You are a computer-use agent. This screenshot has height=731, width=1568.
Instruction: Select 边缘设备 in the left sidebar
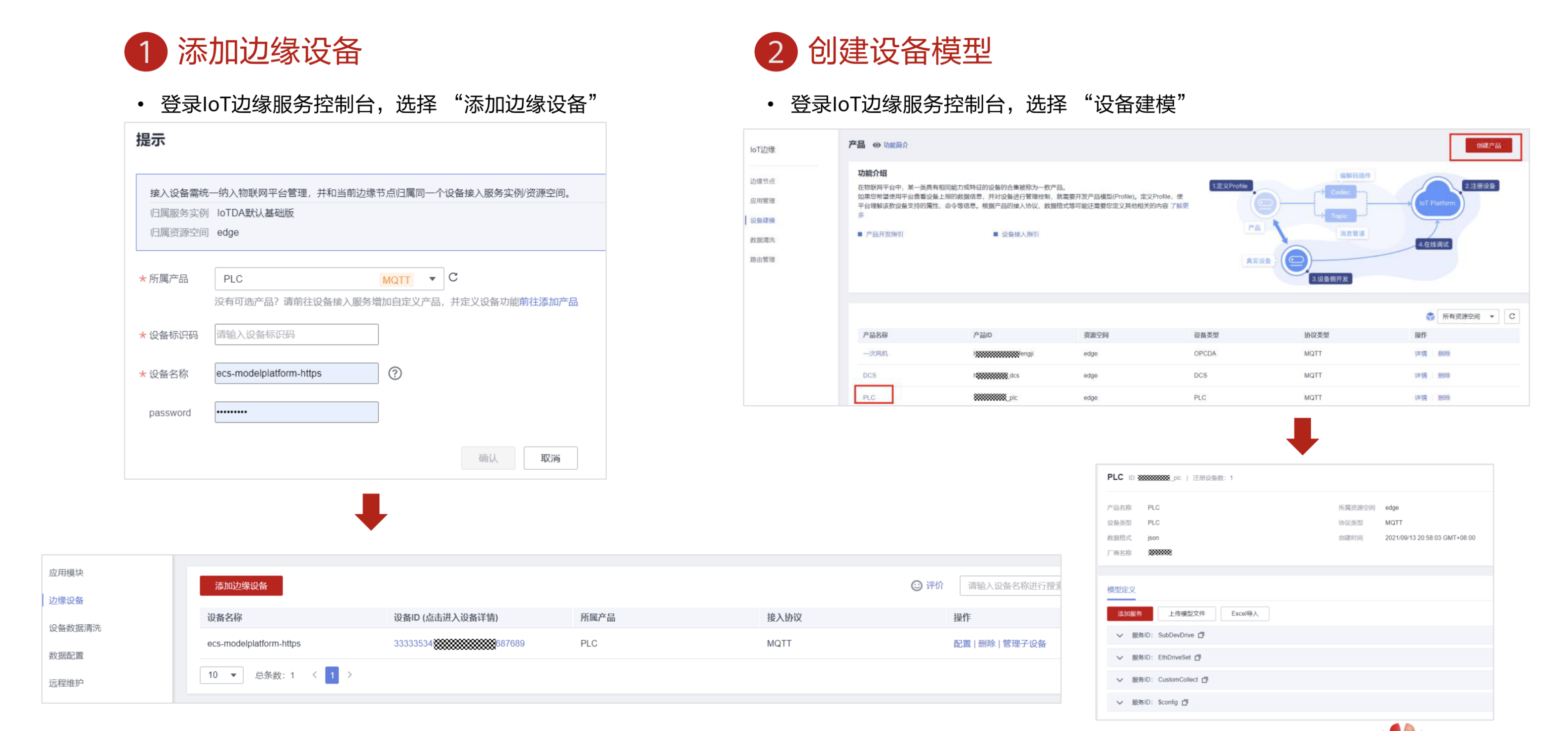(67, 599)
